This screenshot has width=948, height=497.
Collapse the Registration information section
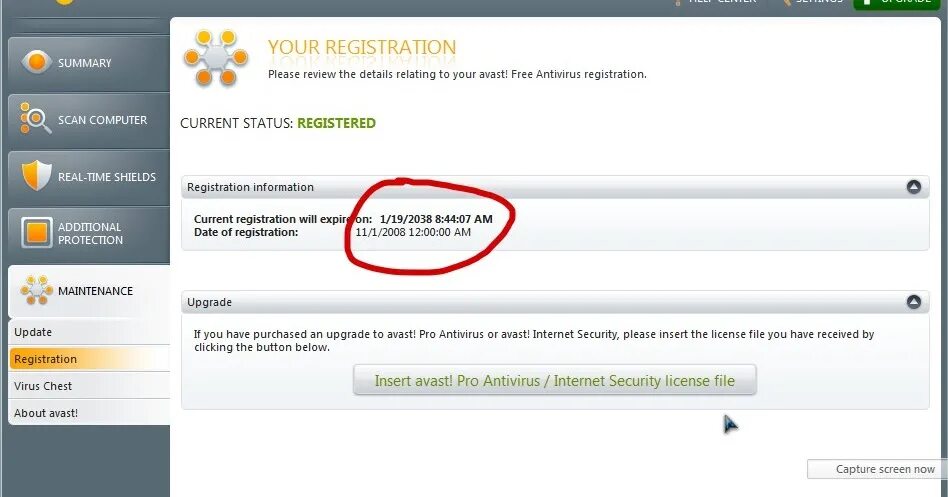913,187
